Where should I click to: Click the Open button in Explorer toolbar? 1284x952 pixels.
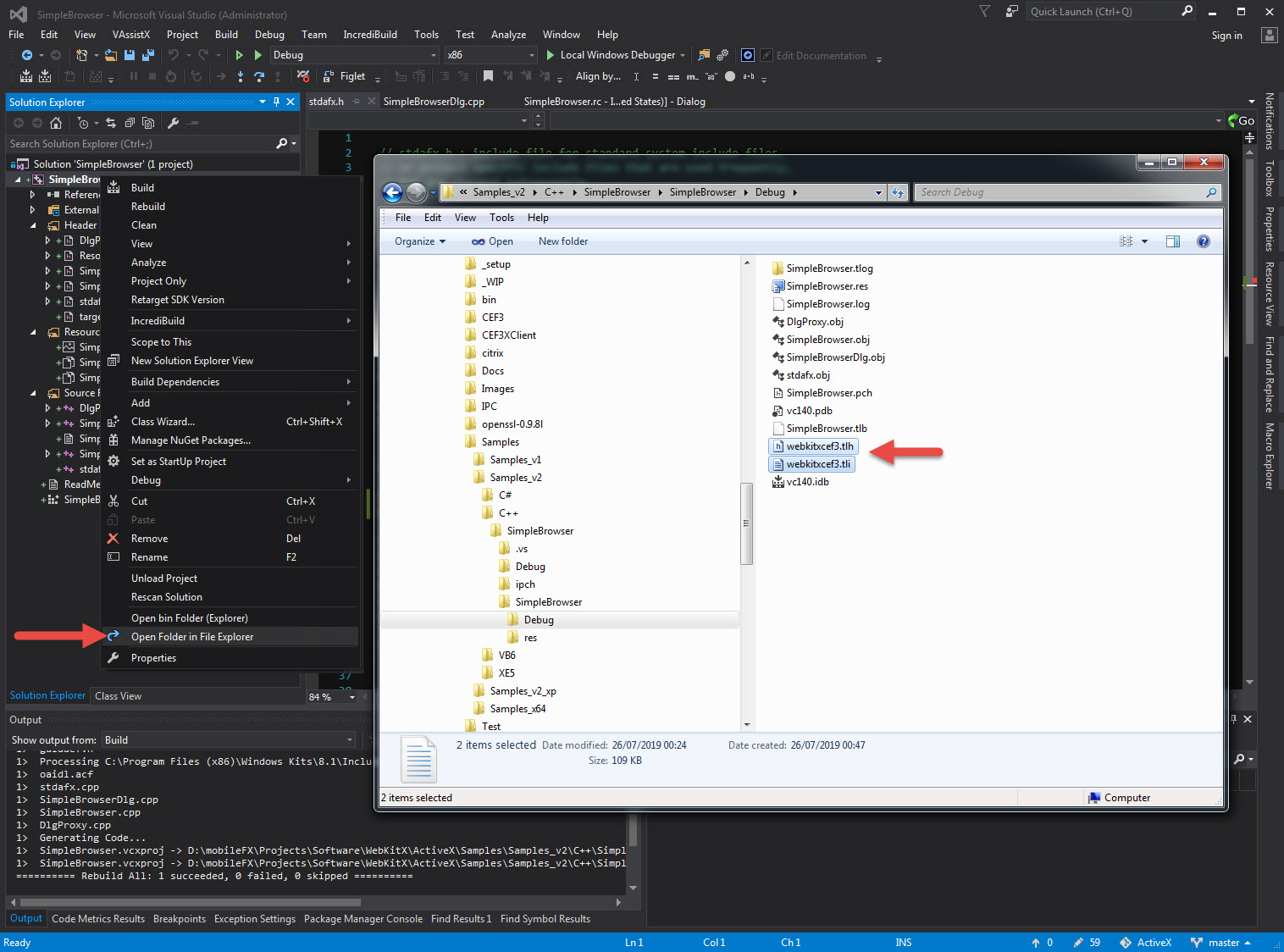tap(492, 241)
